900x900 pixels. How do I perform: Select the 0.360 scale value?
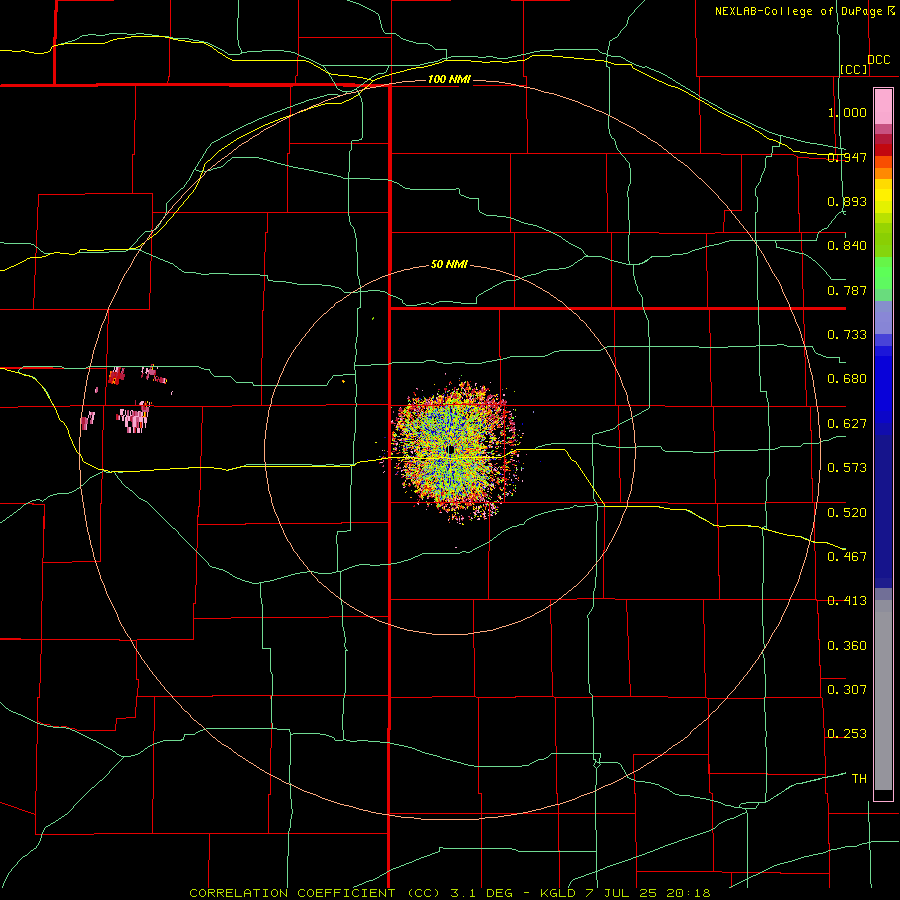pyautogui.click(x=847, y=646)
